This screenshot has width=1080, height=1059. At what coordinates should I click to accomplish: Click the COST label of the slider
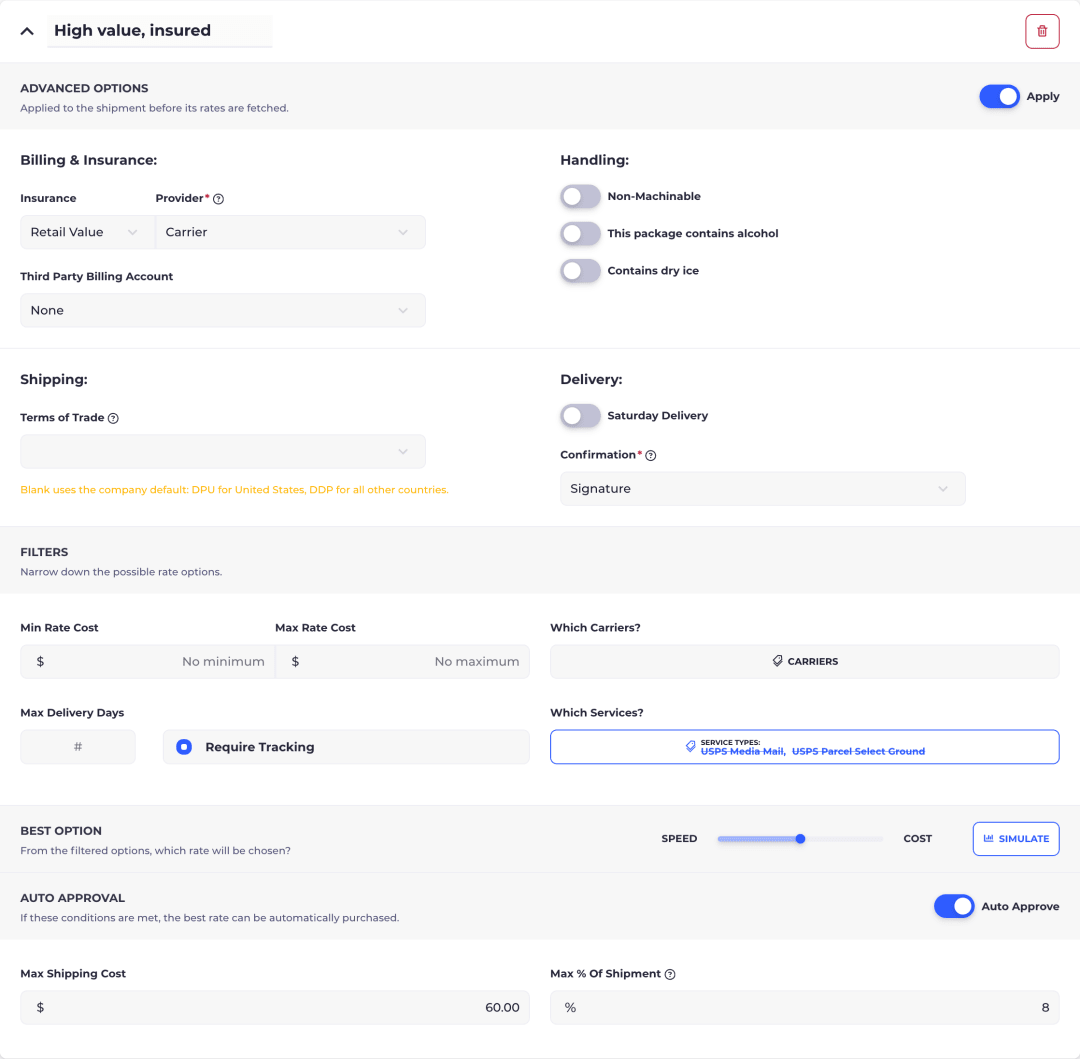917,839
